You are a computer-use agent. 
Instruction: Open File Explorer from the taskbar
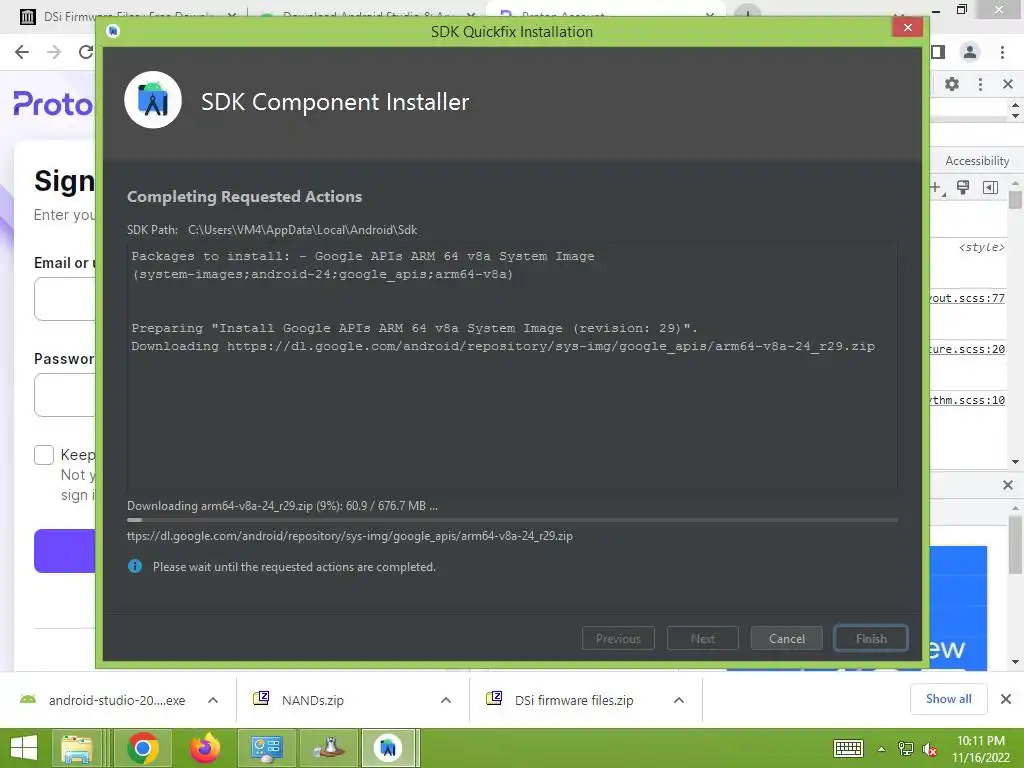pyautogui.click(x=77, y=748)
